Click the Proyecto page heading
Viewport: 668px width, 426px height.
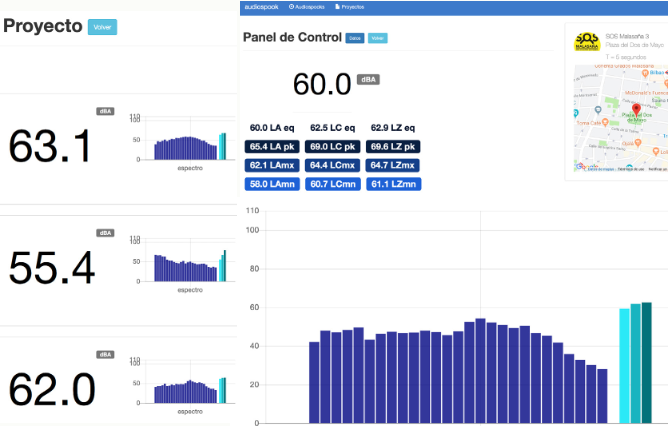[43, 26]
